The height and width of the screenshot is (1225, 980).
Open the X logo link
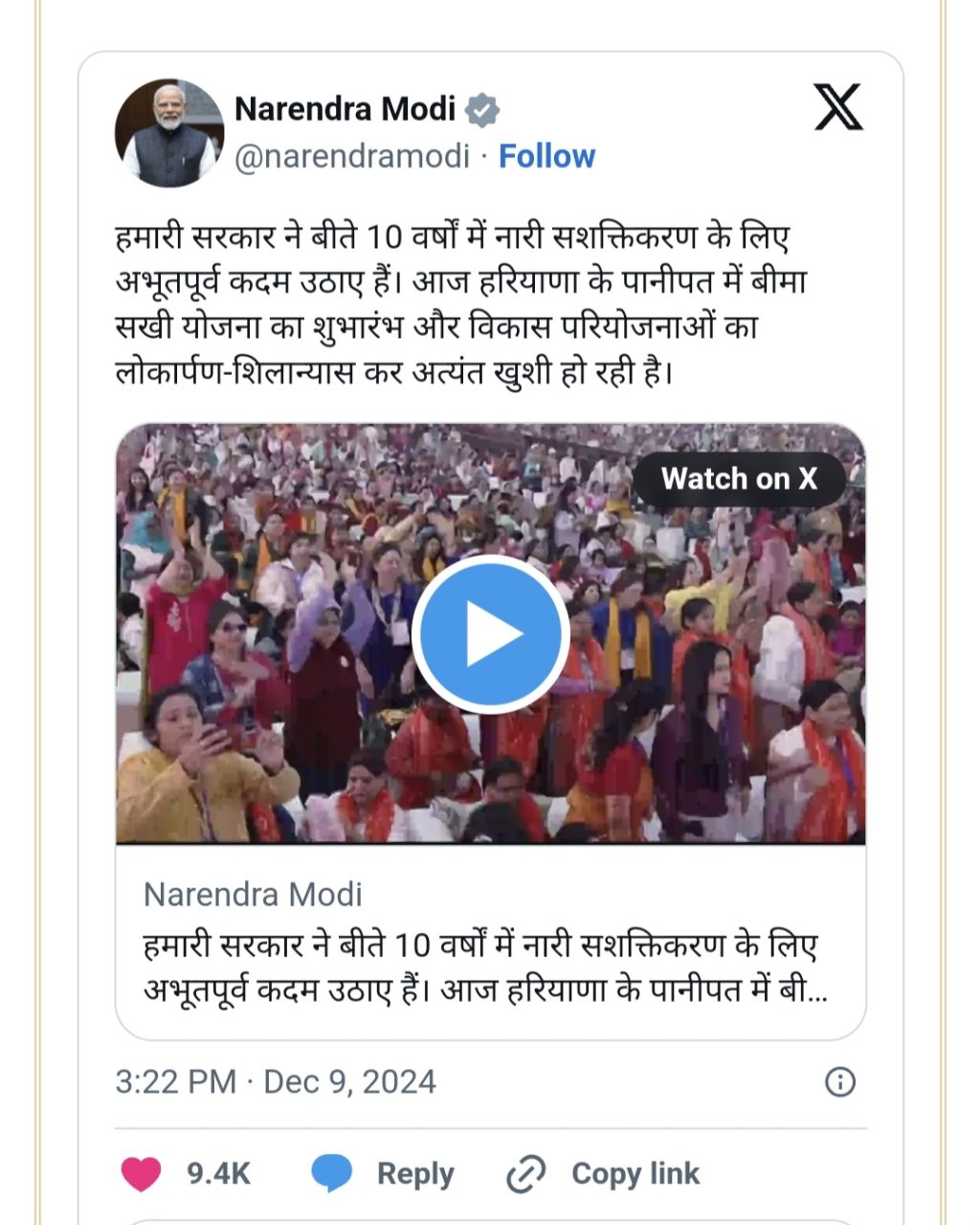838,107
